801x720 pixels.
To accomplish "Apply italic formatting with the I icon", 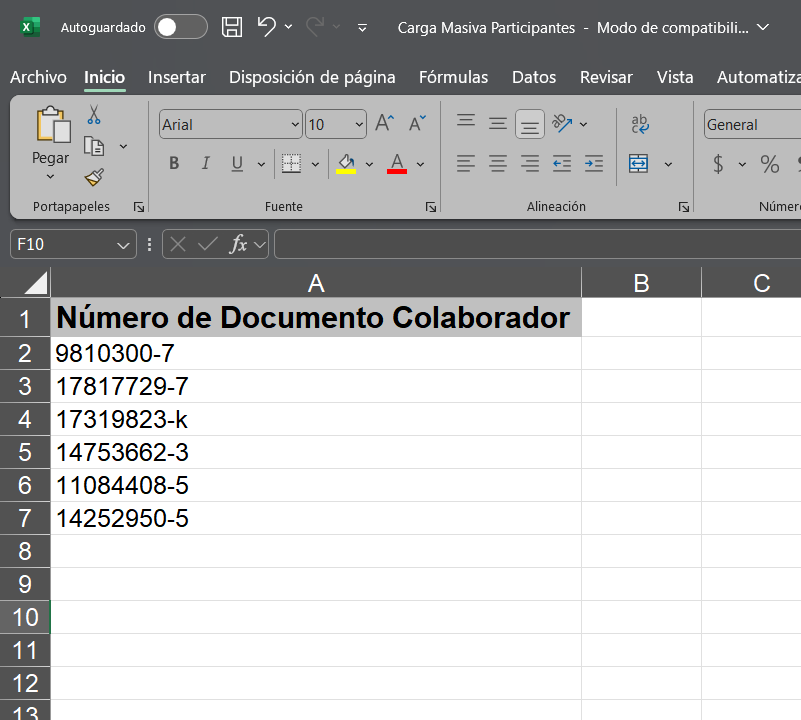I will pyautogui.click(x=206, y=164).
